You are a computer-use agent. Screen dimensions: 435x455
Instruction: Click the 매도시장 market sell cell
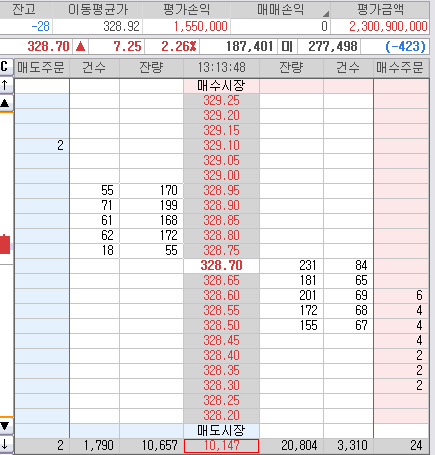click(x=221, y=431)
